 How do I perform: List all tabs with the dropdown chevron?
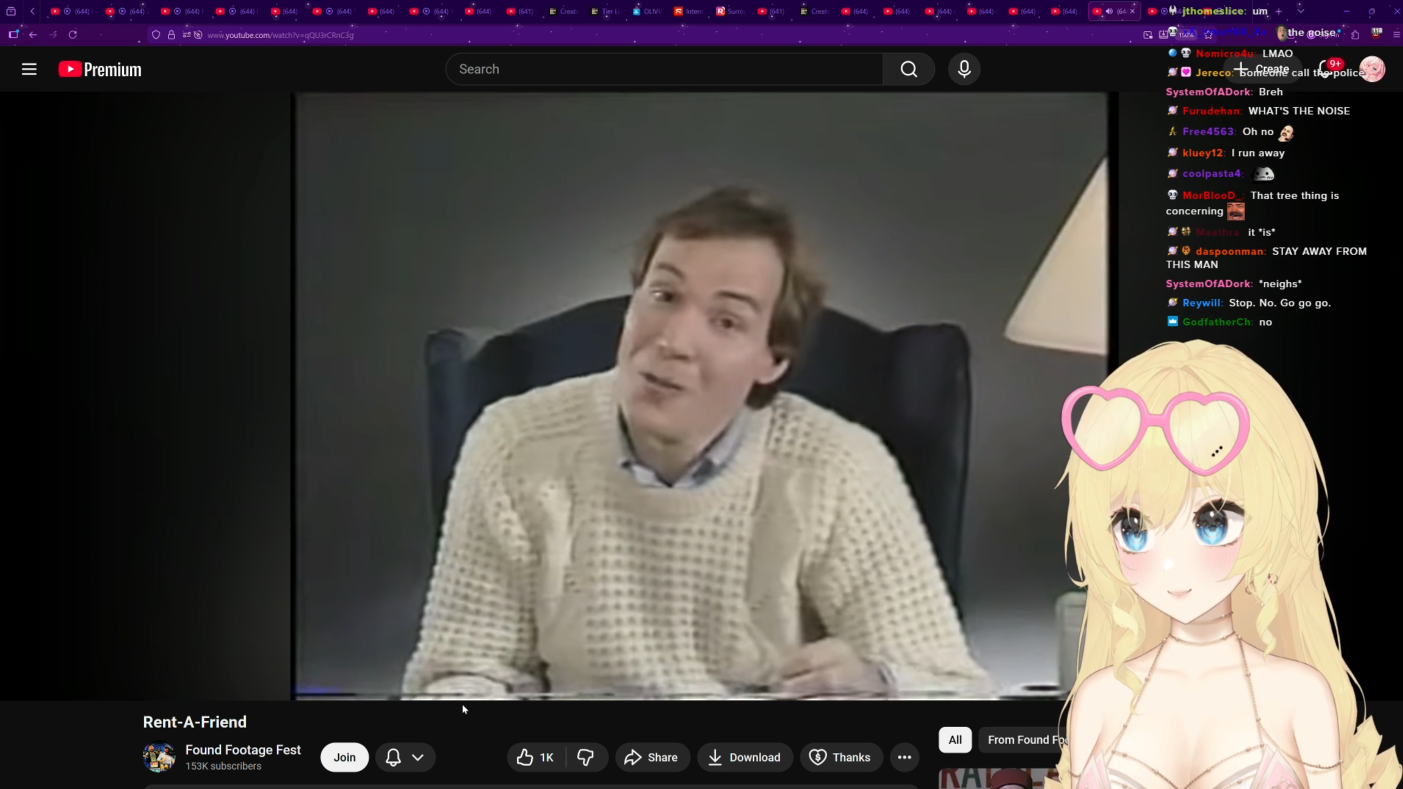point(1300,11)
